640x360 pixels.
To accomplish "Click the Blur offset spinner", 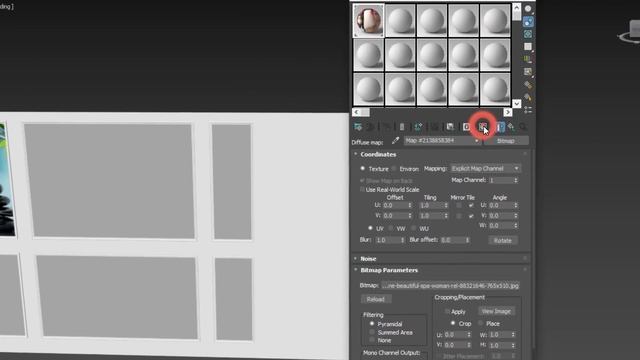I will click(467, 240).
